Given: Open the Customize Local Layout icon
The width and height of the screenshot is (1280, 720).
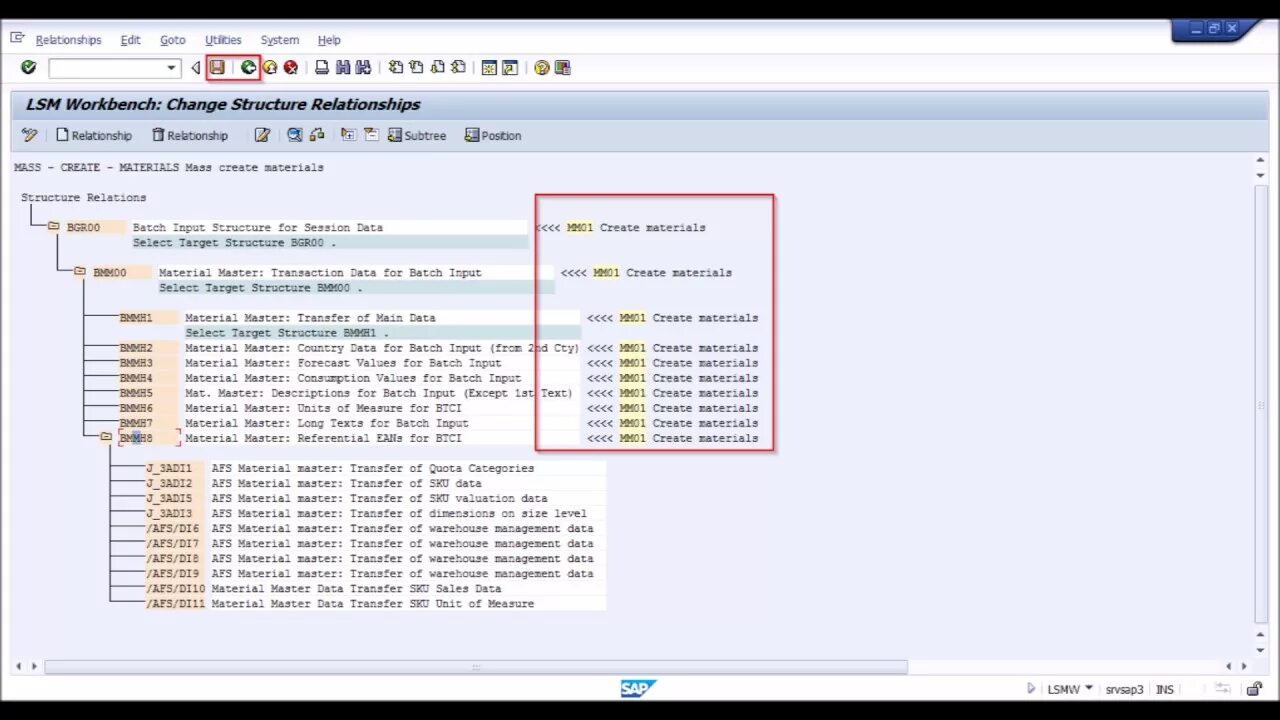Looking at the screenshot, I should click(x=562, y=67).
